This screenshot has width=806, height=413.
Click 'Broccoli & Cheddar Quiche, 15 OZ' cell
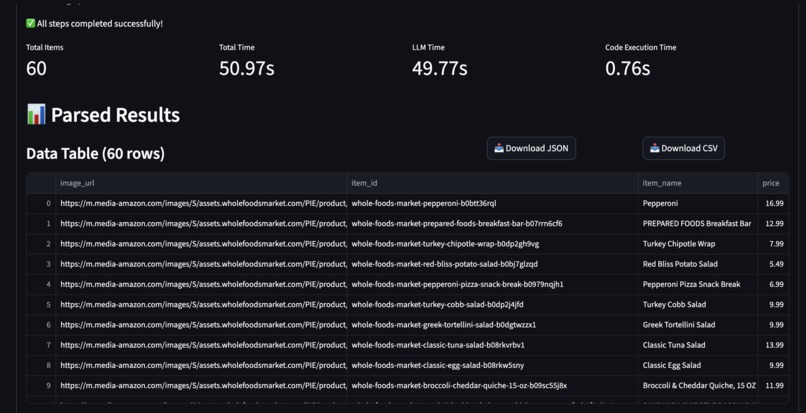[698, 386]
